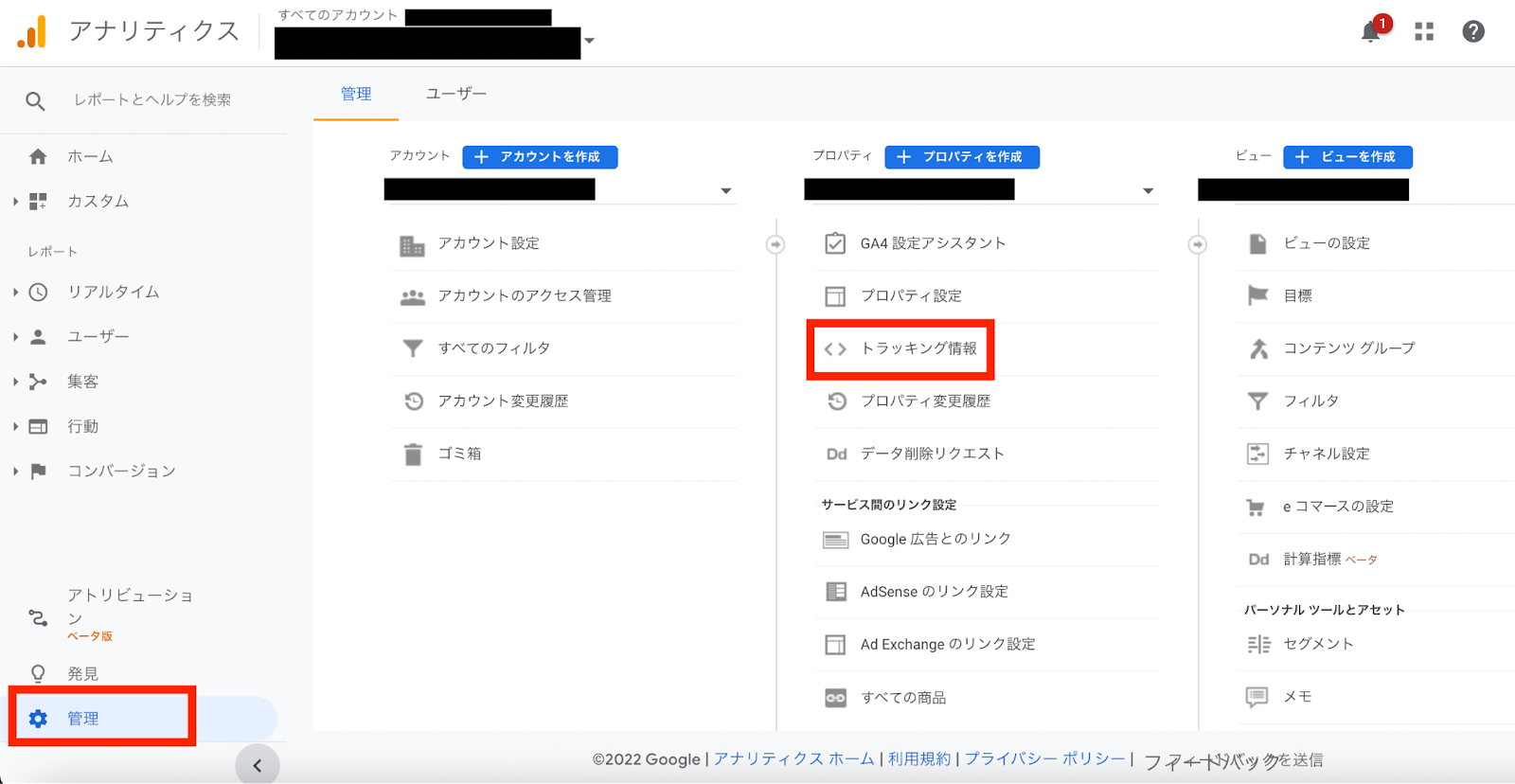Open the アナリティクス ホーム footer link
Image resolution: width=1515 pixels, height=784 pixels.
point(793,759)
